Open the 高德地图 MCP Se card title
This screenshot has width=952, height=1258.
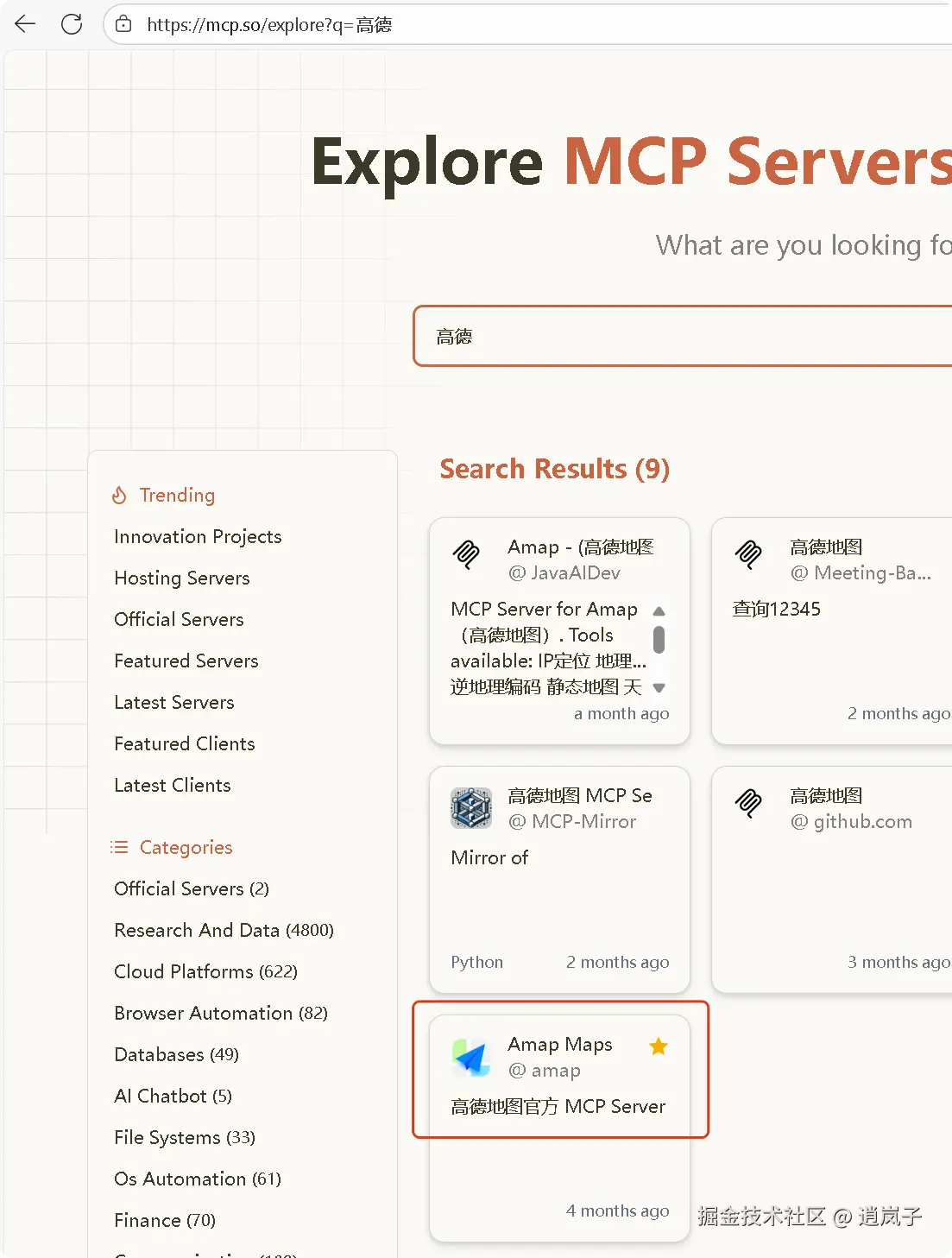pyautogui.click(x=580, y=795)
